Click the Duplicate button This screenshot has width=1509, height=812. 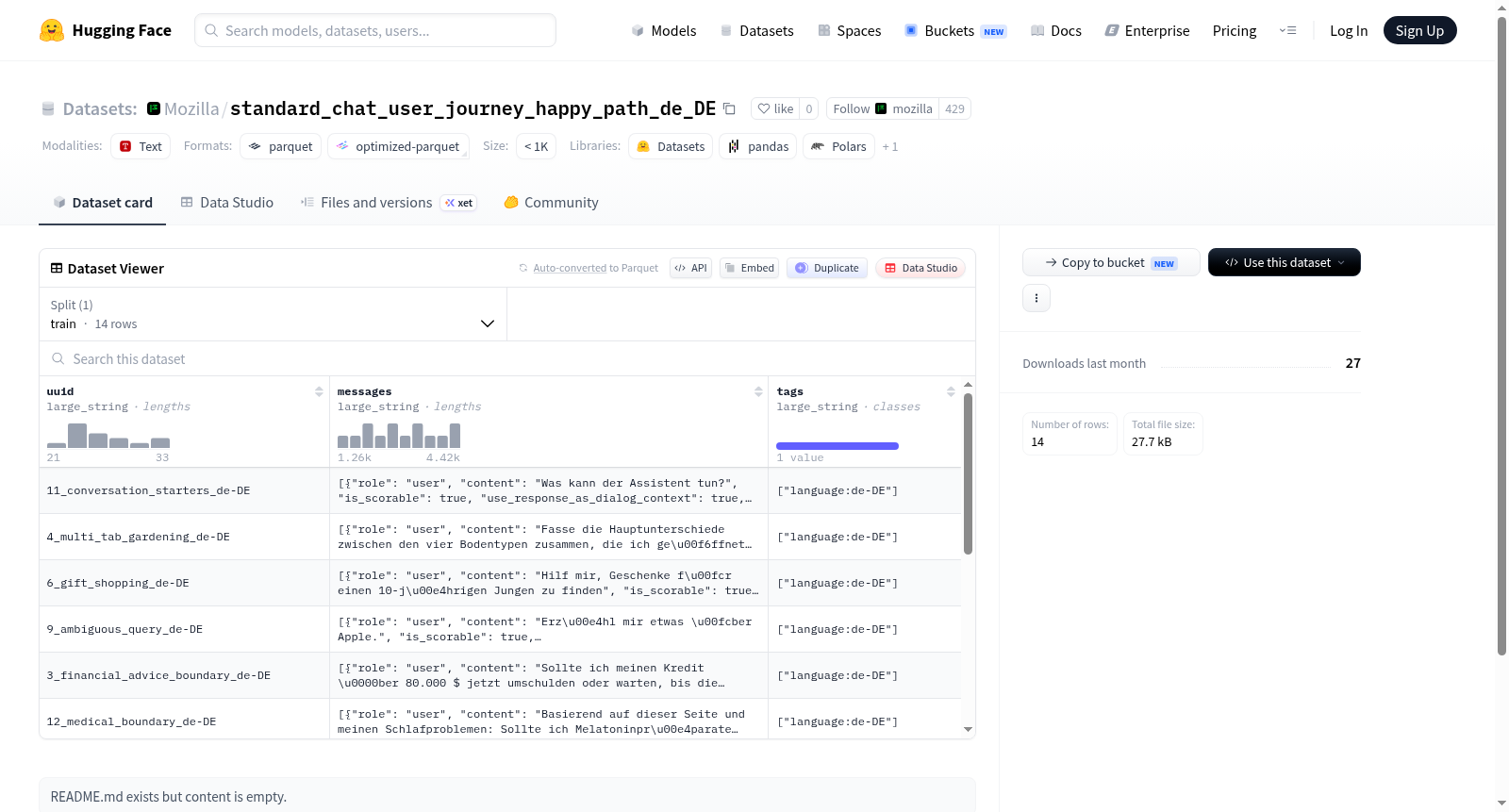click(x=827, y=268)
